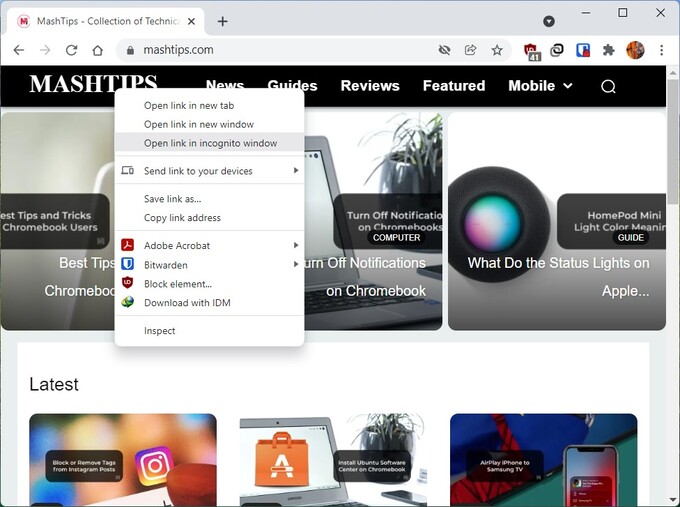Click the COMPUTER category badge

tap(396, 238)
